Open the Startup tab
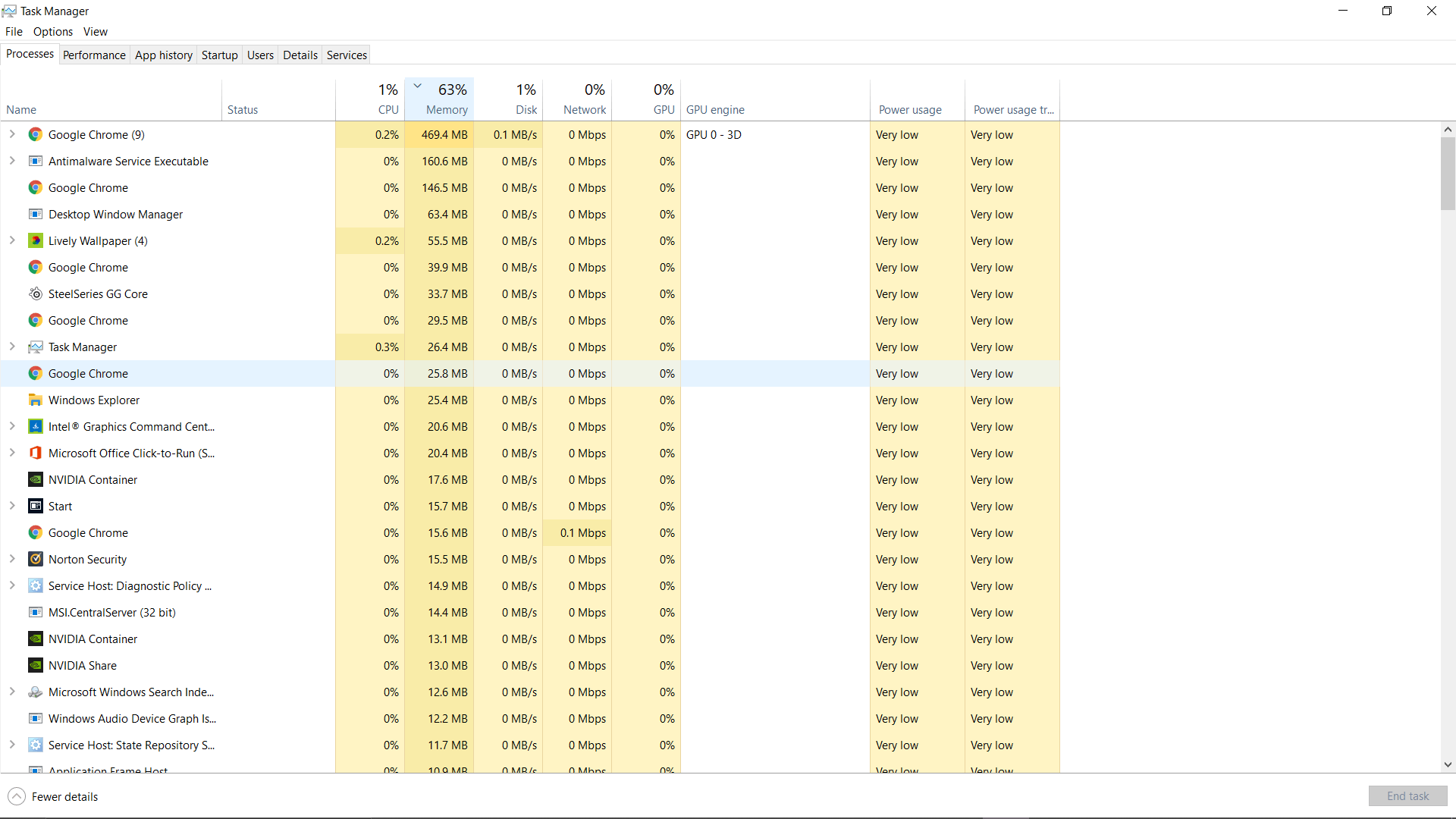The image size is (1456, 819). [x=219, y=55]
